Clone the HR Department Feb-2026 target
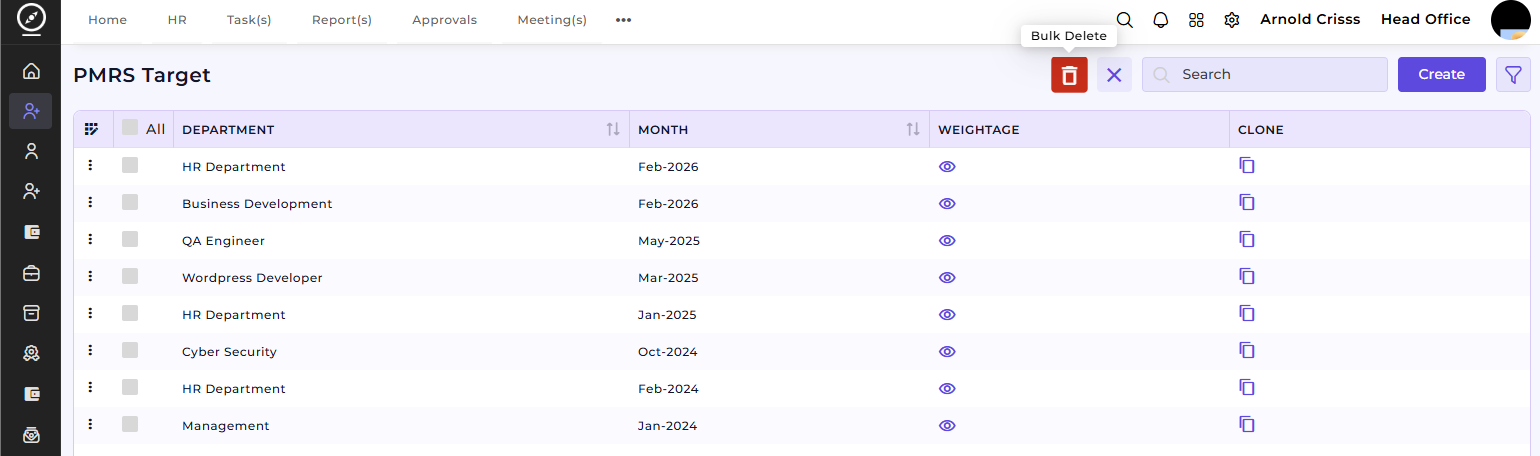This screenshot has width=1540, height=456. 1247,165
